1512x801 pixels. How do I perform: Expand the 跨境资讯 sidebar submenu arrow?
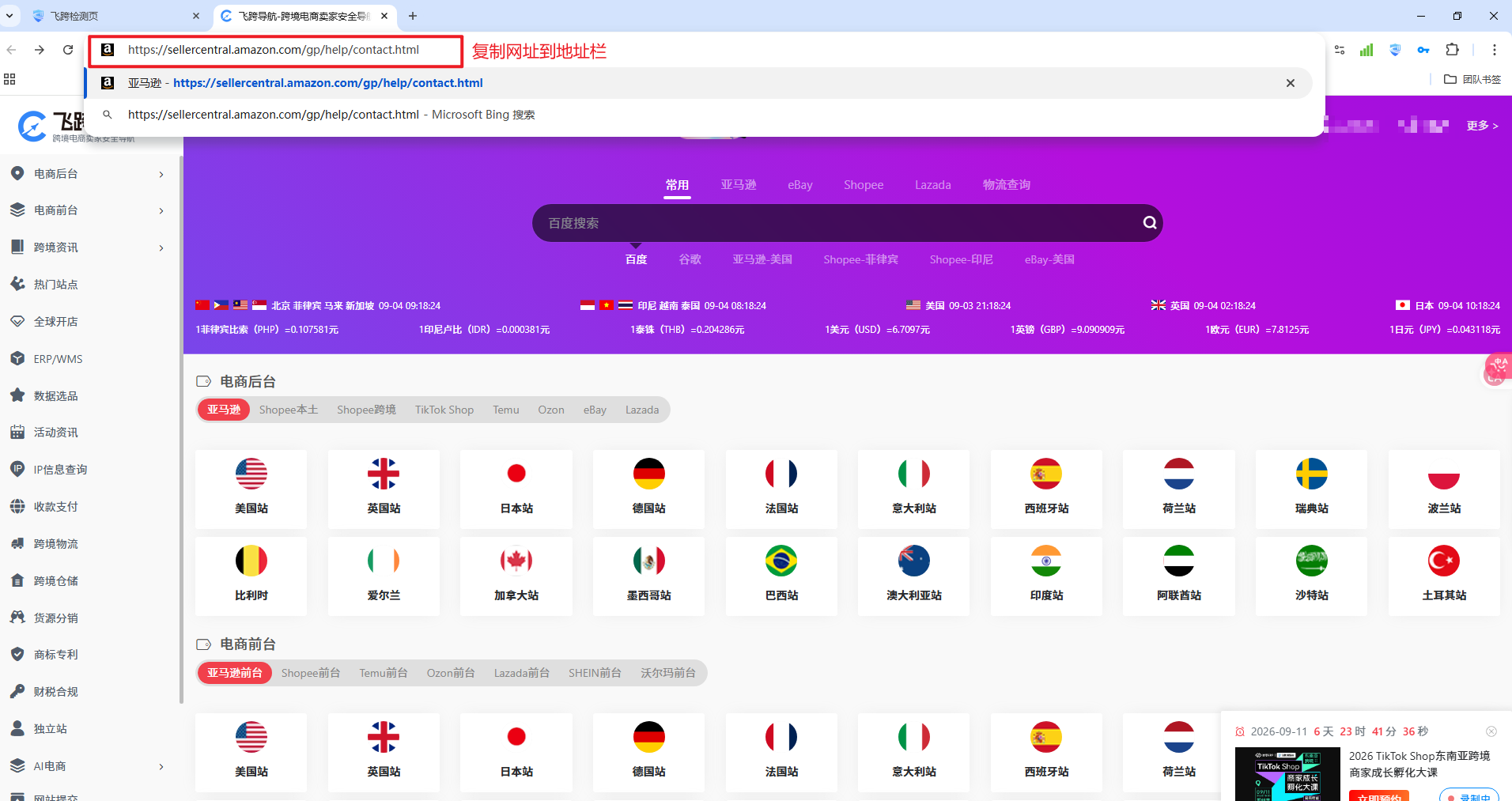point(161,247)
